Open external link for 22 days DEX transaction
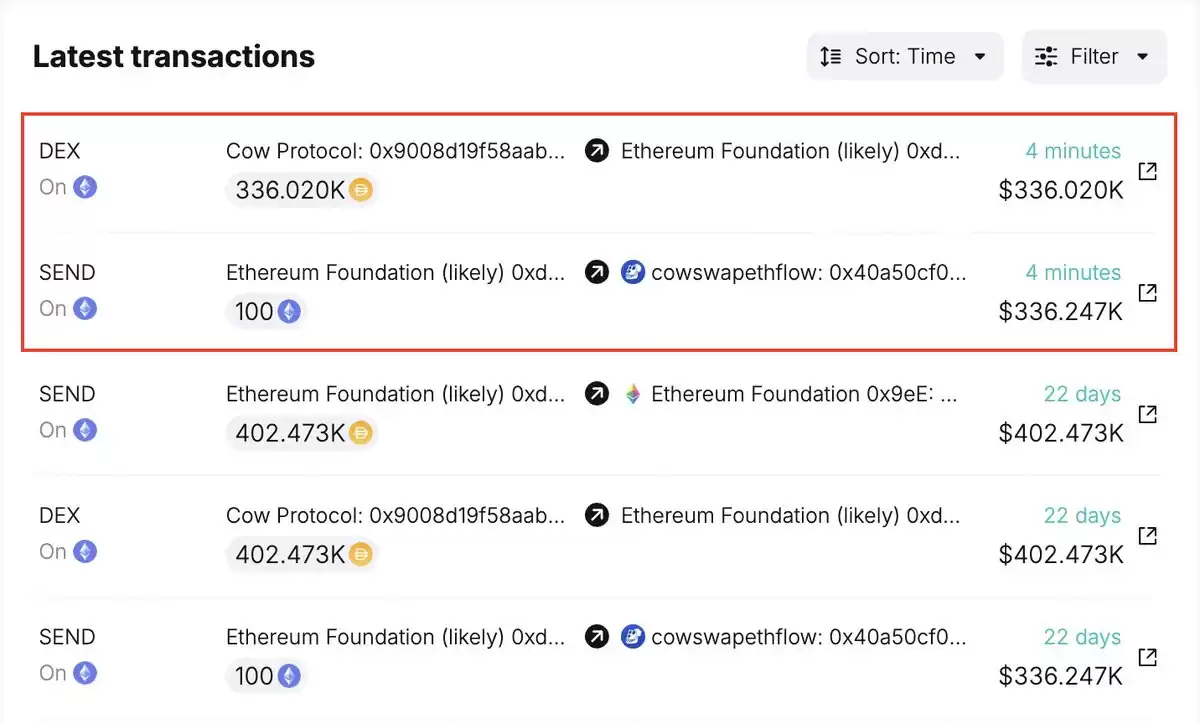Viewport: 1200px width, 724px height. (x=1148, y=535)
